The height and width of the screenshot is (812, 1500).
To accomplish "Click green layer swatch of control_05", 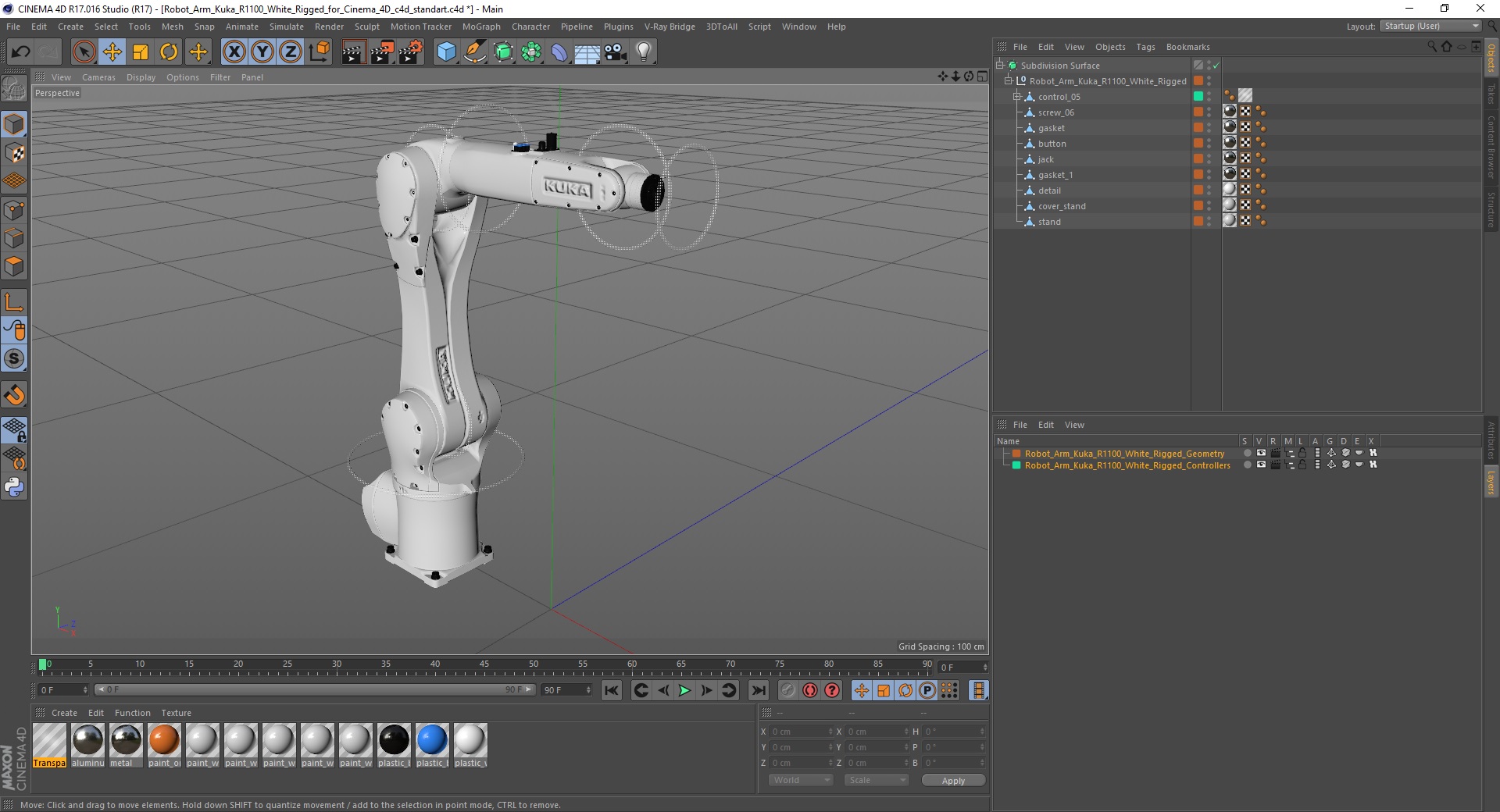I will click(1198, 96).
